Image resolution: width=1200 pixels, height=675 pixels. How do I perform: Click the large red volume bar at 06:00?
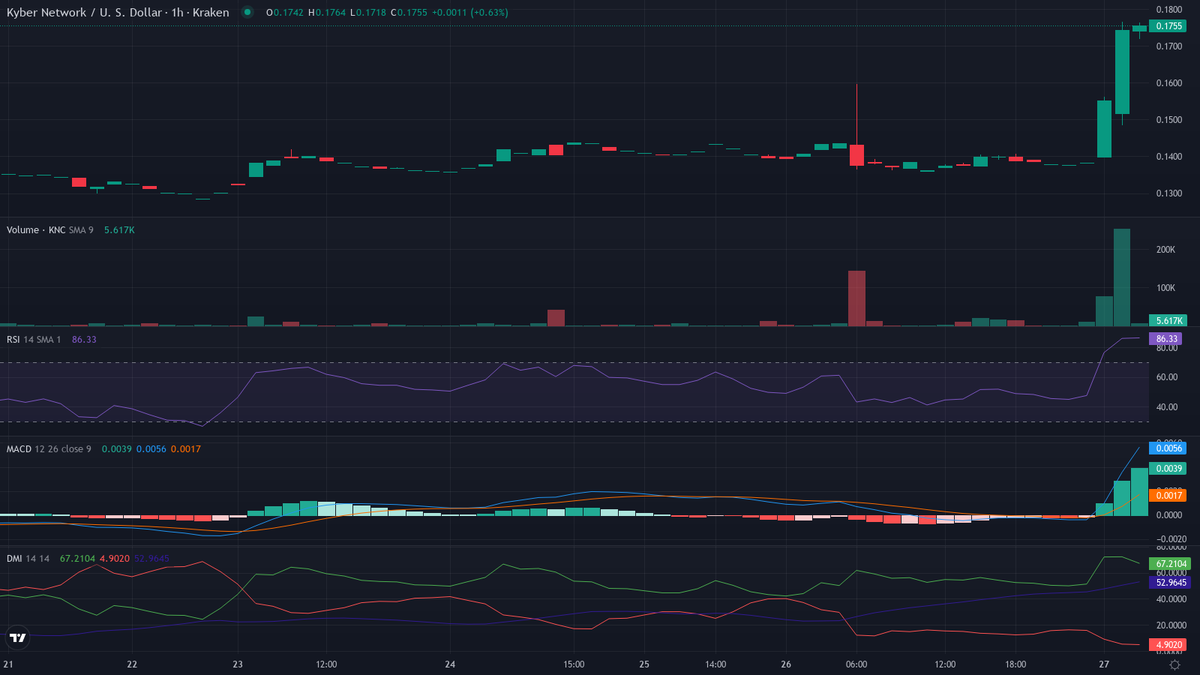click(x=856, y=298)
